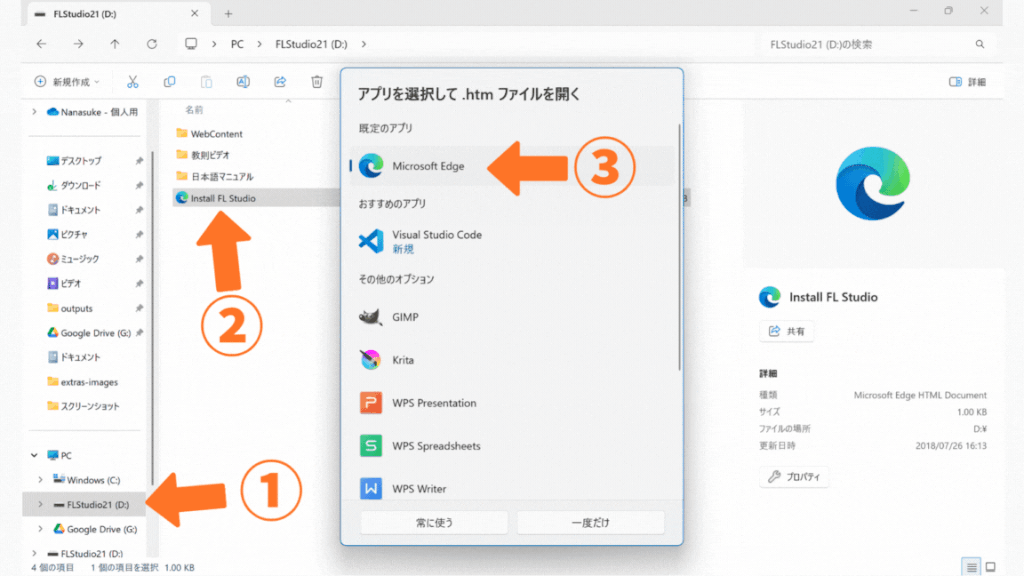This screenshot has width=1024, height=576.
Task: Click the search box for FLStudio21 (D:)
Action: coord(877,44)
